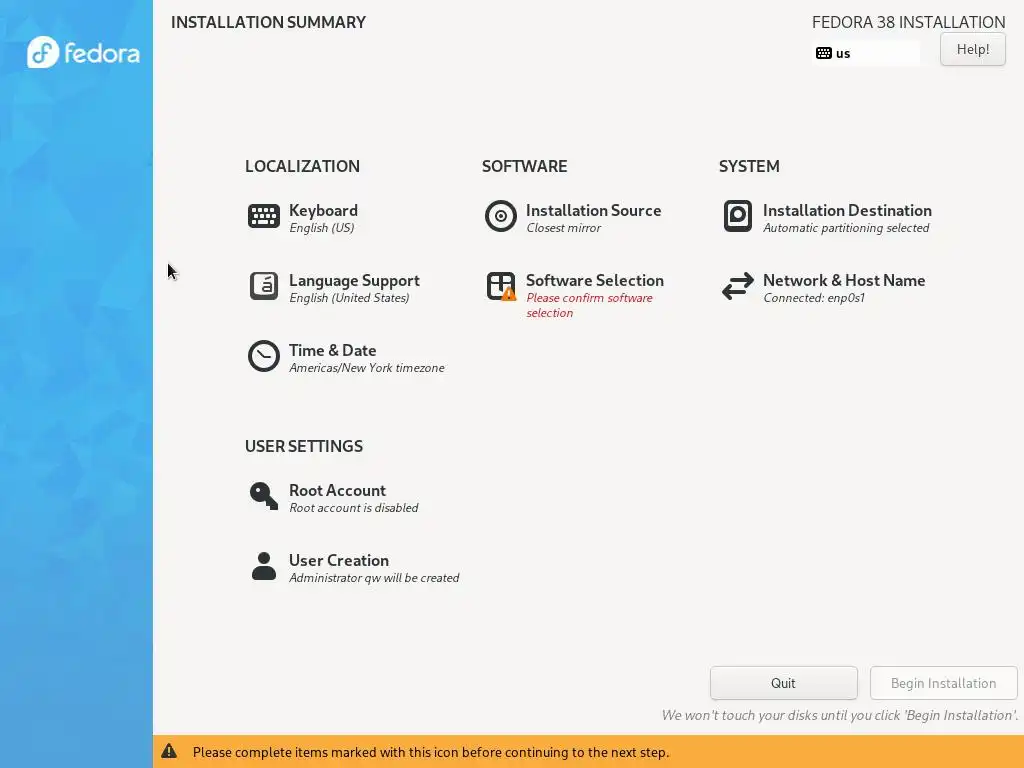Open the Network & Host Name arrows icon

pyautogui.click(x=738, y=286)
